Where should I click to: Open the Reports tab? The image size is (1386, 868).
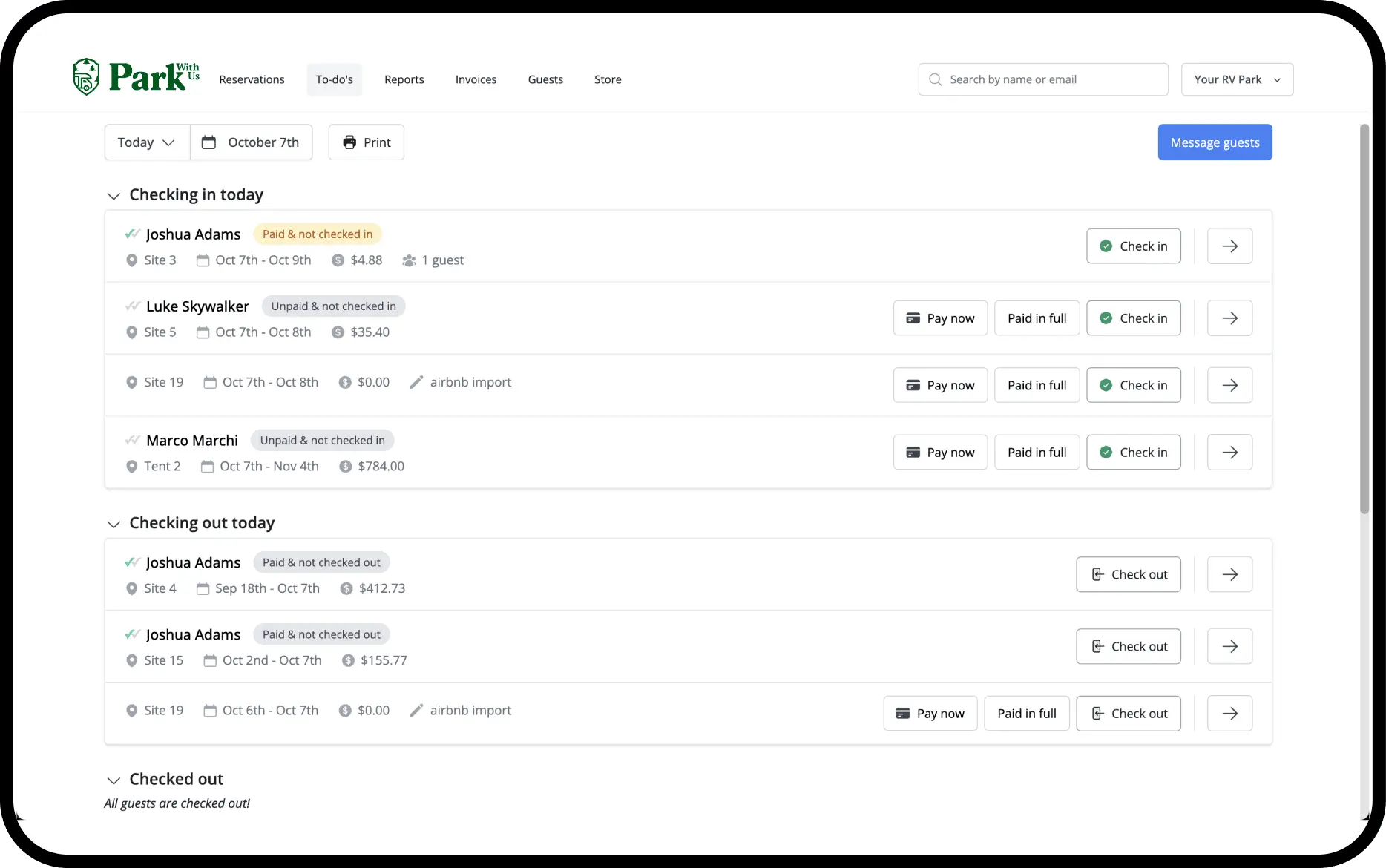(404, 79)
